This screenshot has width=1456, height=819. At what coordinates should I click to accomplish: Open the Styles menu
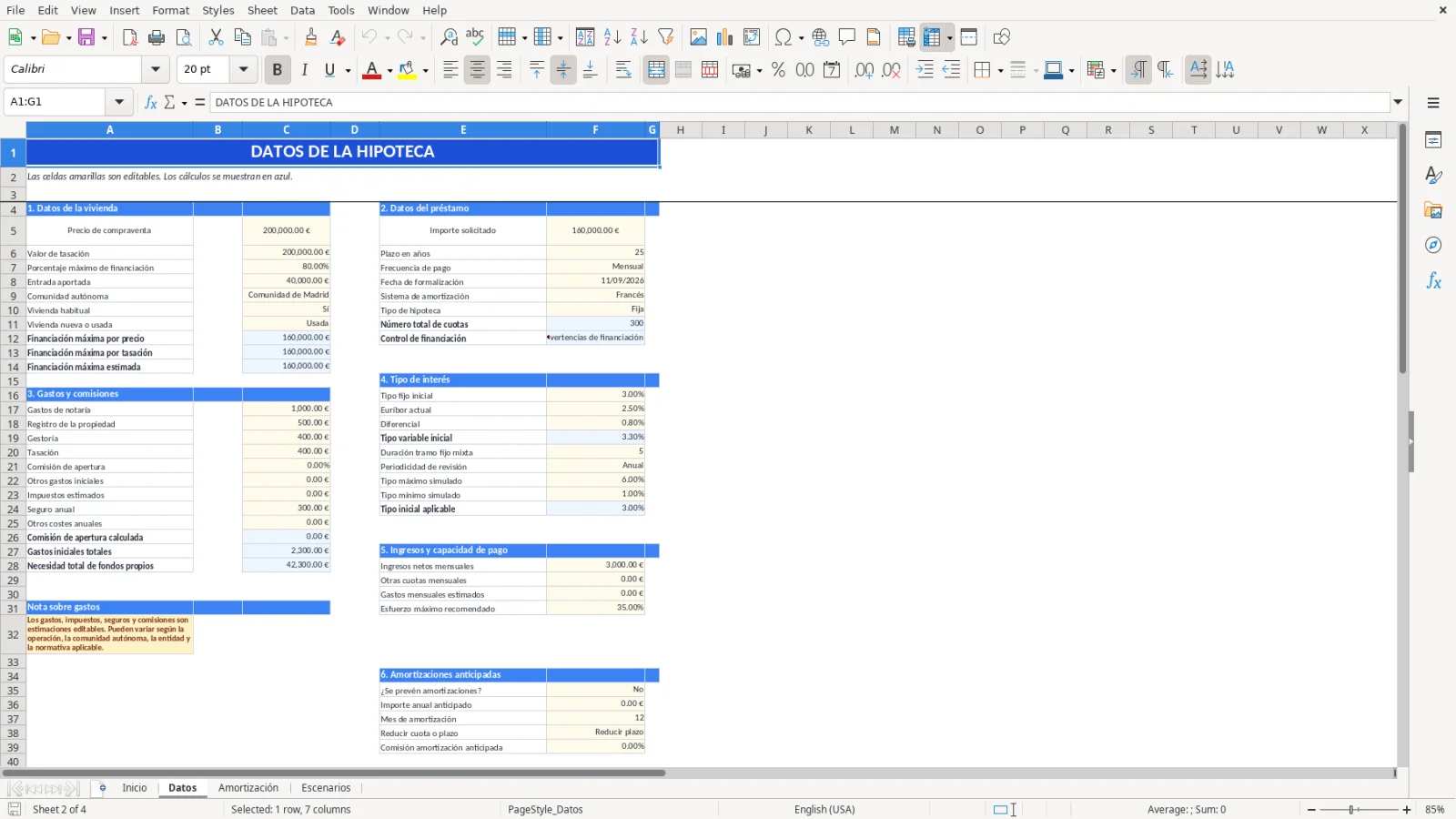pyautogui.click(x=217, y=10)
